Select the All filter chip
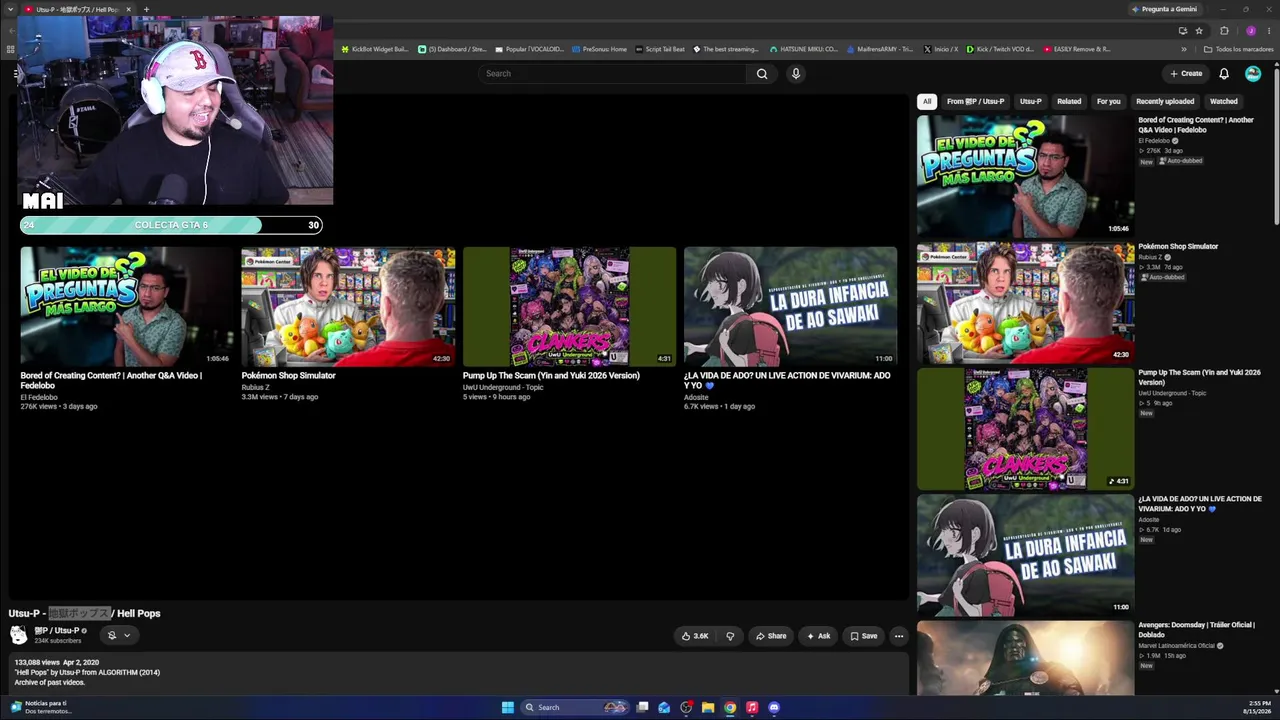The height and width of the screenshot is (720, 1280). 927,101
